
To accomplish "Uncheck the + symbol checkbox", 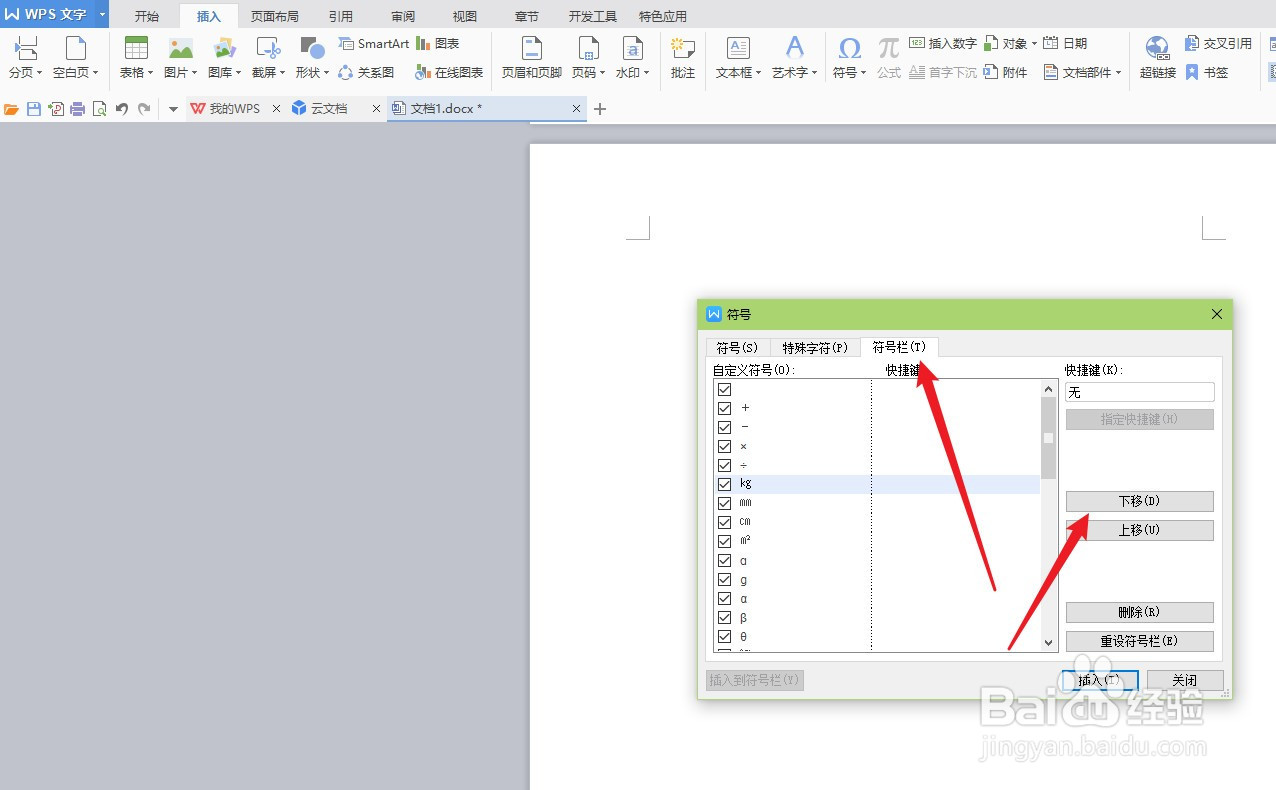I will (725, 408).
